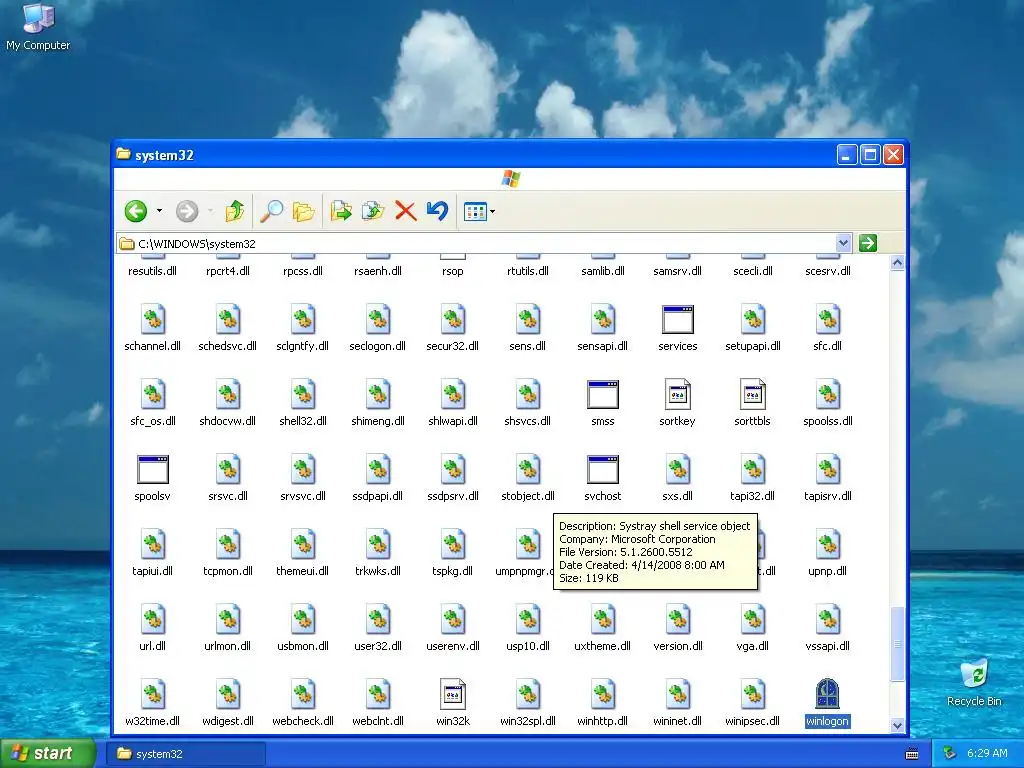Screen dimensions: 1024x768
Task: Click scrollbar down arrow in file list
Action: tap(897, 726)
